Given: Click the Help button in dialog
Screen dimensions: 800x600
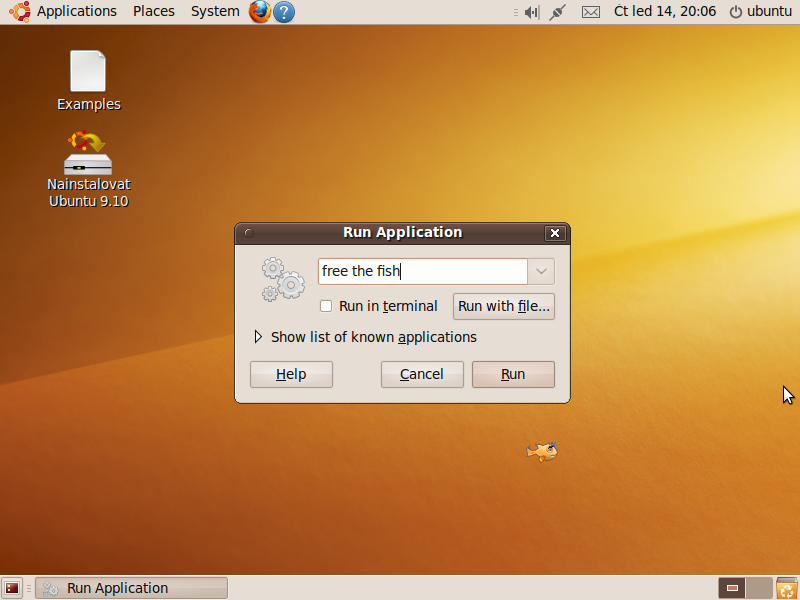Looking at the screenshot, I should point(291,374).
